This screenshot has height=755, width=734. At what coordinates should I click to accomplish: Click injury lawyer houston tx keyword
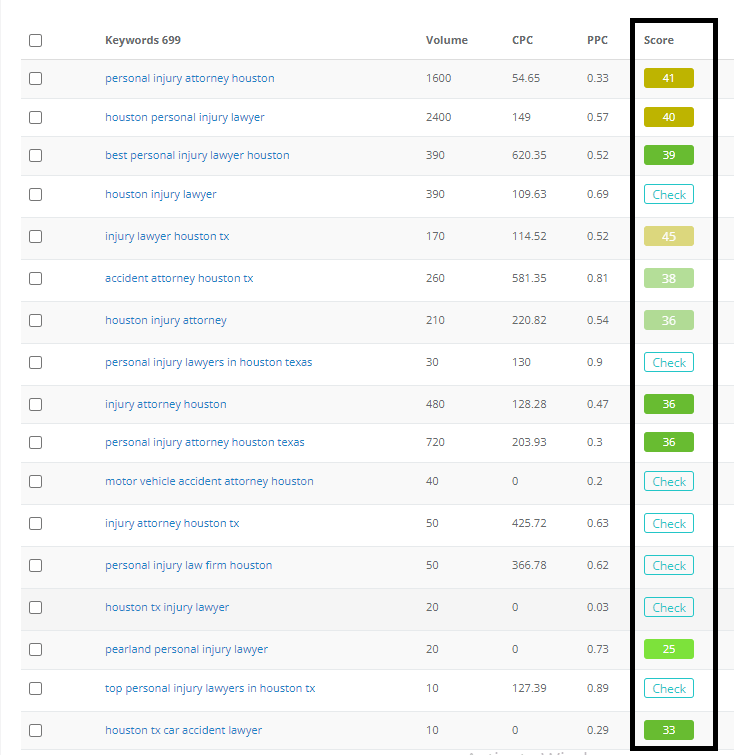[x=167, y=236]
